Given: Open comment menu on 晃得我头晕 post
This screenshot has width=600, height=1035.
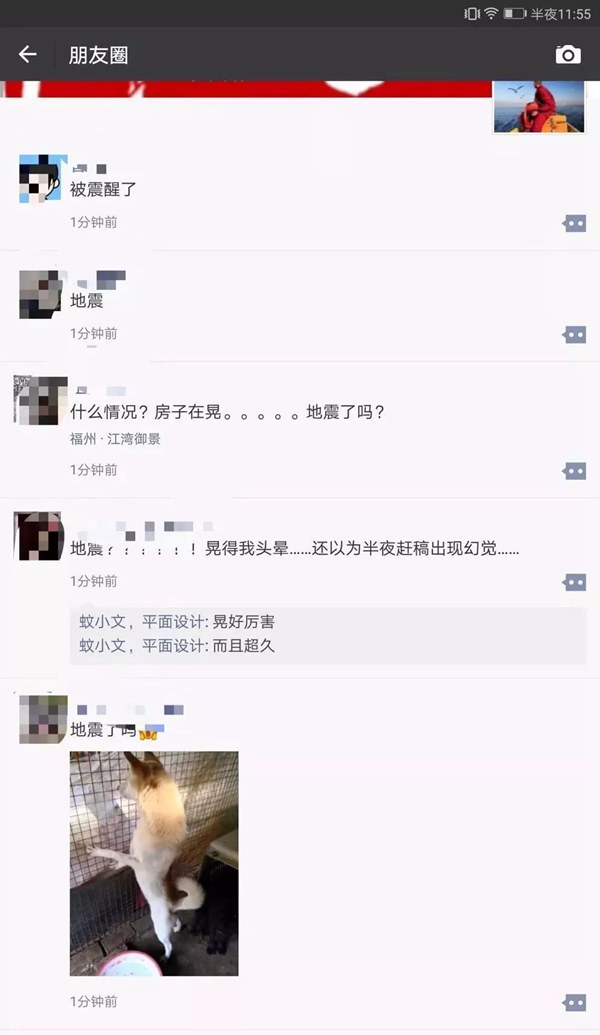Looking at the screenshot, I should (x=574, y=582).
